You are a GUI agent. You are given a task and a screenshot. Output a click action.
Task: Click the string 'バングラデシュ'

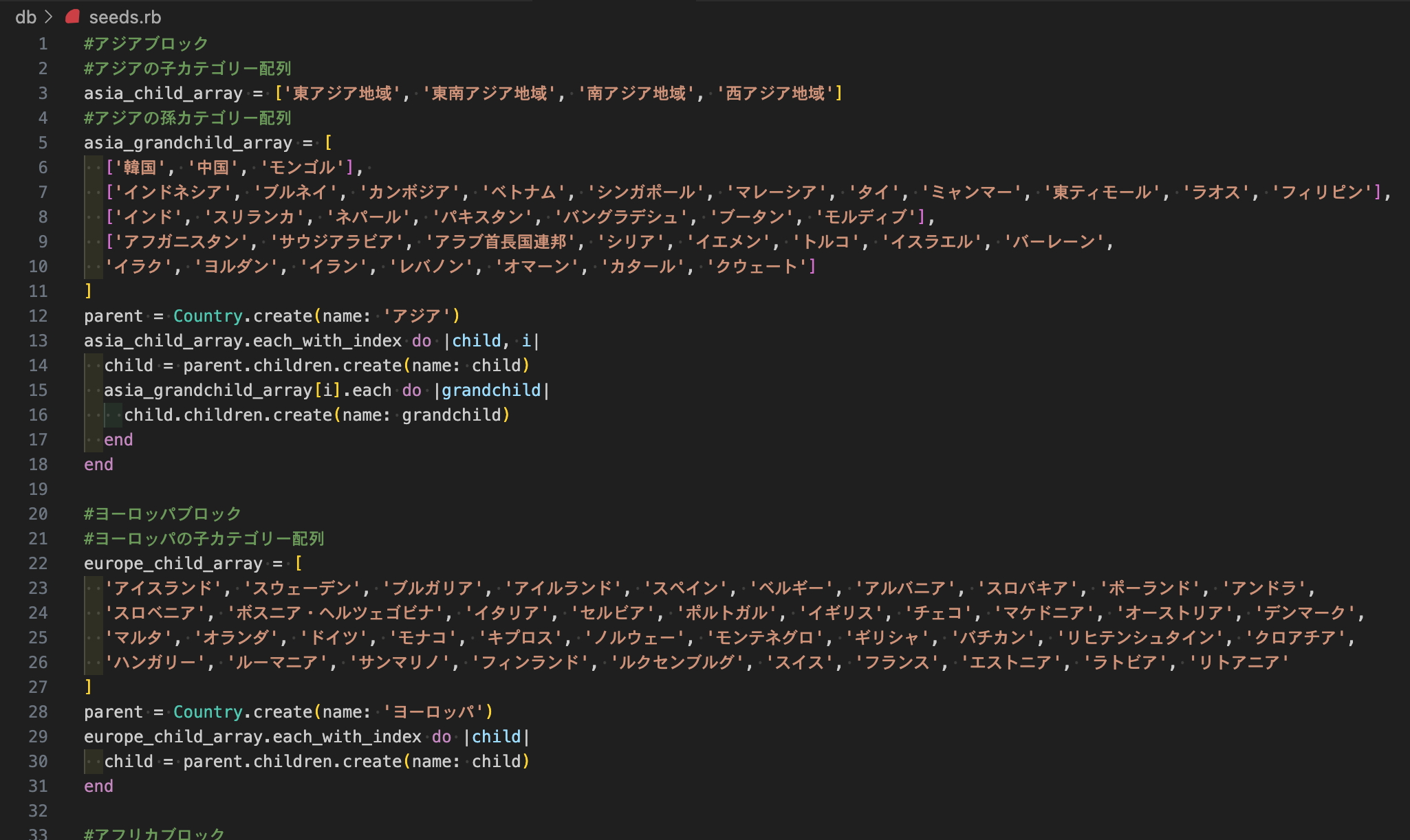point(621,217)
